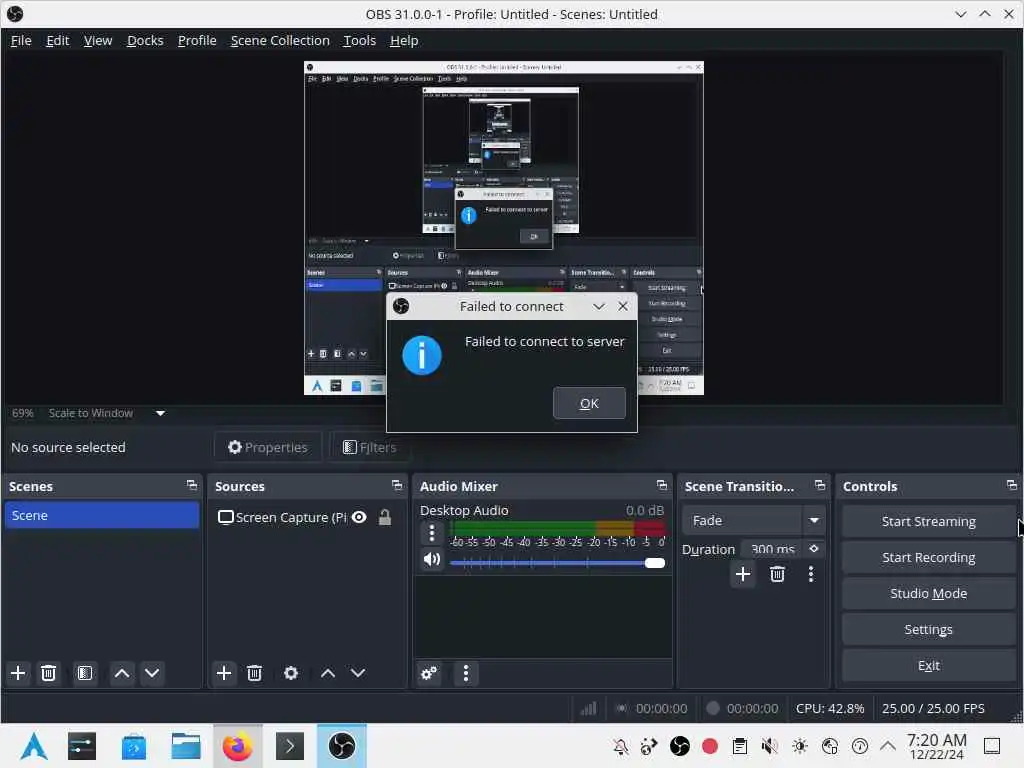1024x768 pixels.
Task: Open the Scene Collection menu
Action: (x=280, y=40)
